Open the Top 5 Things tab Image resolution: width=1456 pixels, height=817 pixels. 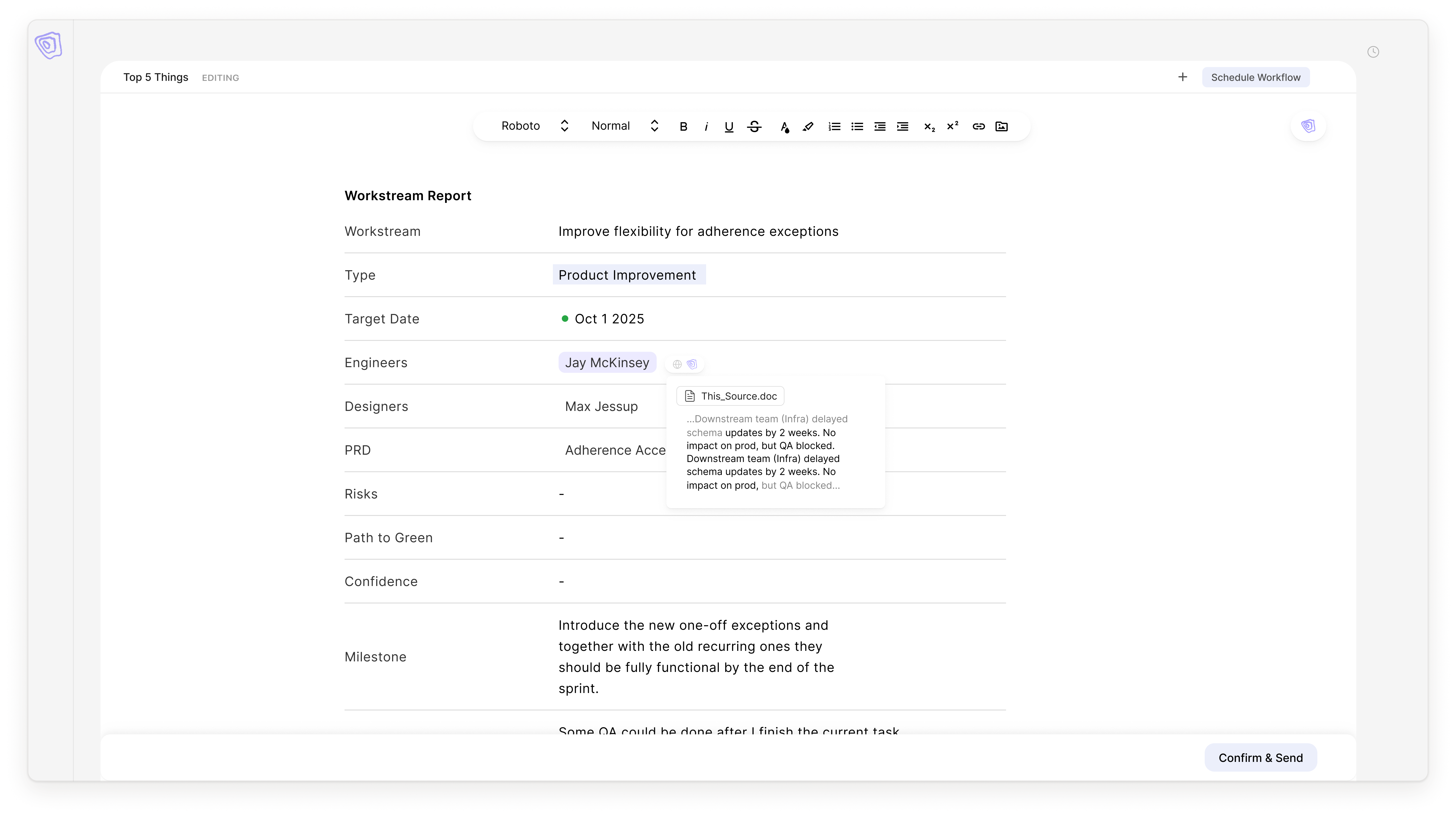[x=155, y=78]
